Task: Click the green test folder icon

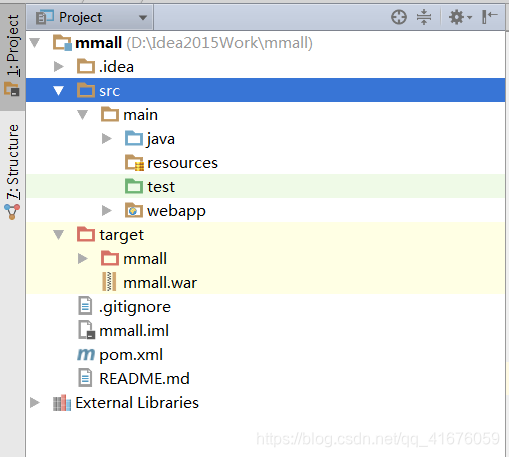Action: pos(134,186)
